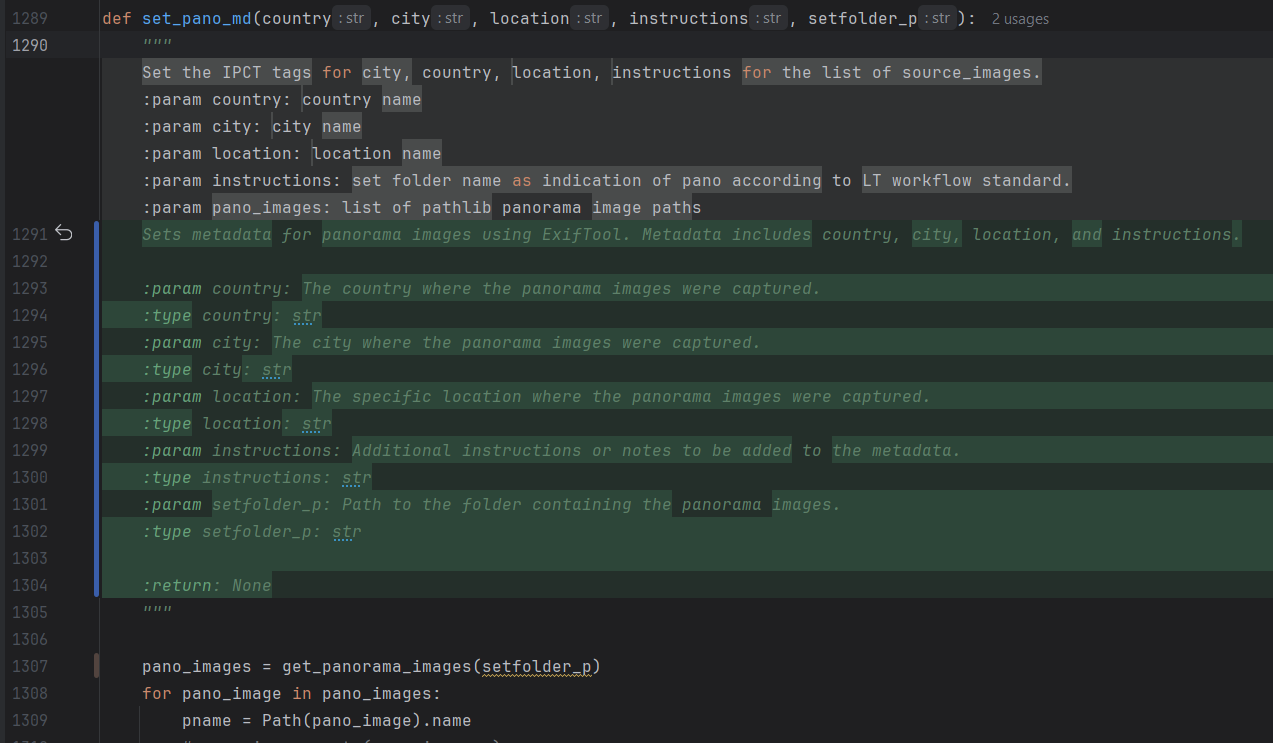Viewport: 1273px width, 743px height.
Task: Click 'pname' variable on line 1309
Action: [207, 721]
